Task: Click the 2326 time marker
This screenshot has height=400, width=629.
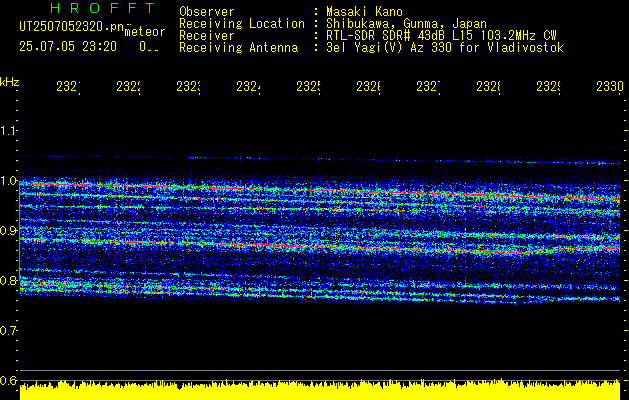Action: tap(369, 87)
